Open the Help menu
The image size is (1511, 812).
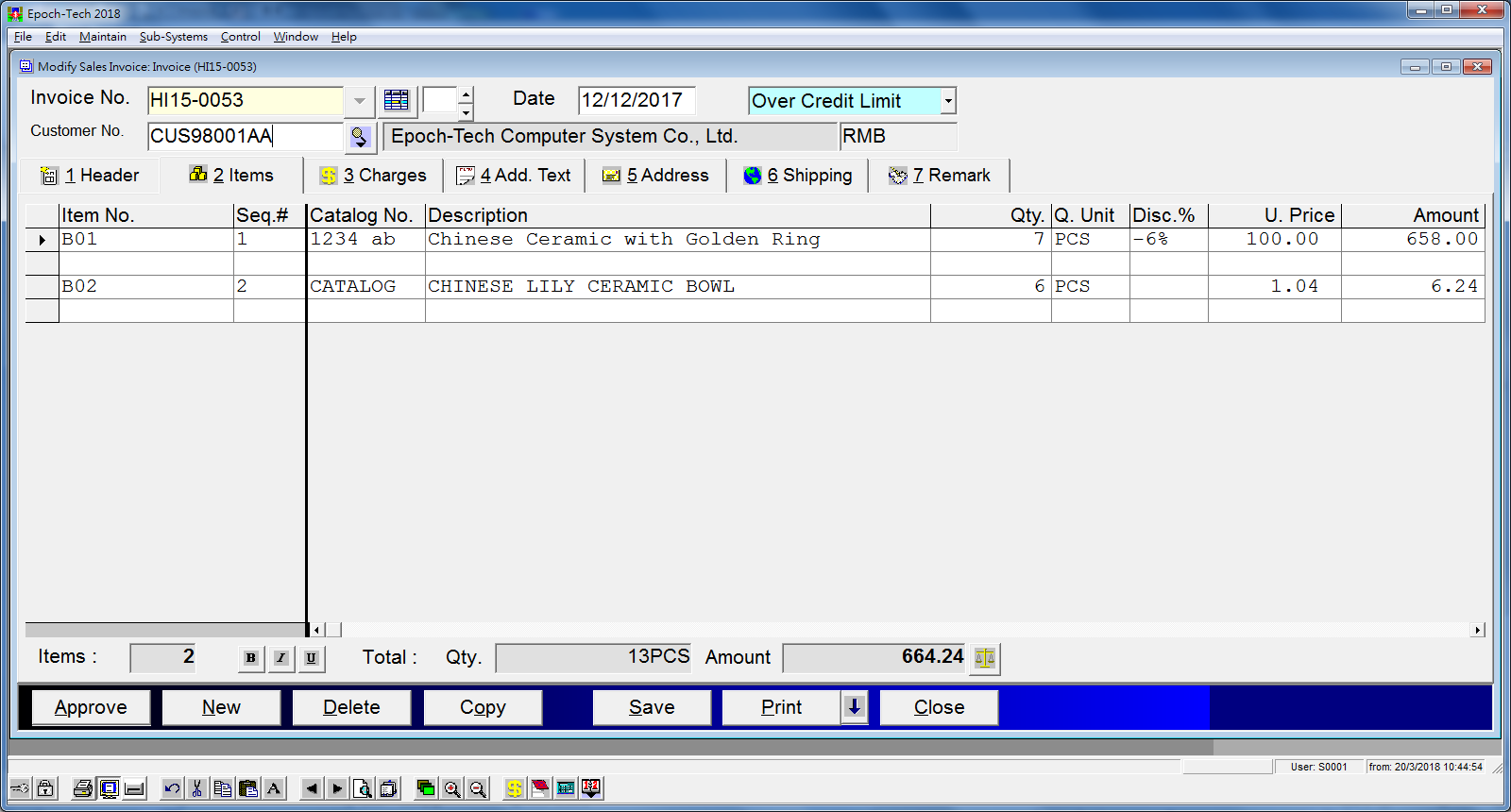[x=344, y=37]
